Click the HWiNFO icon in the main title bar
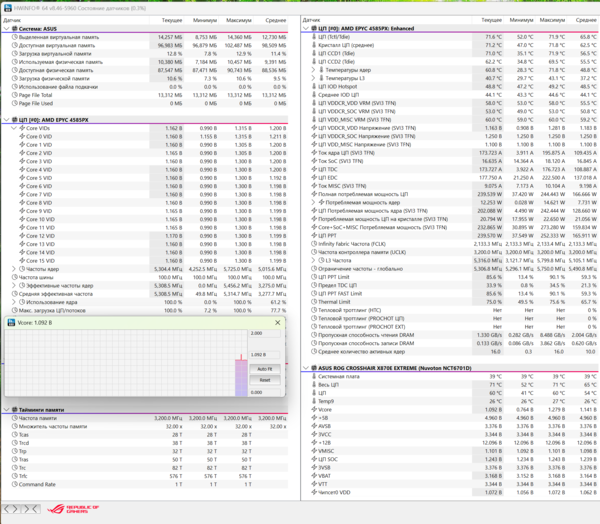600x524 pixels. [x=8, y=8]
